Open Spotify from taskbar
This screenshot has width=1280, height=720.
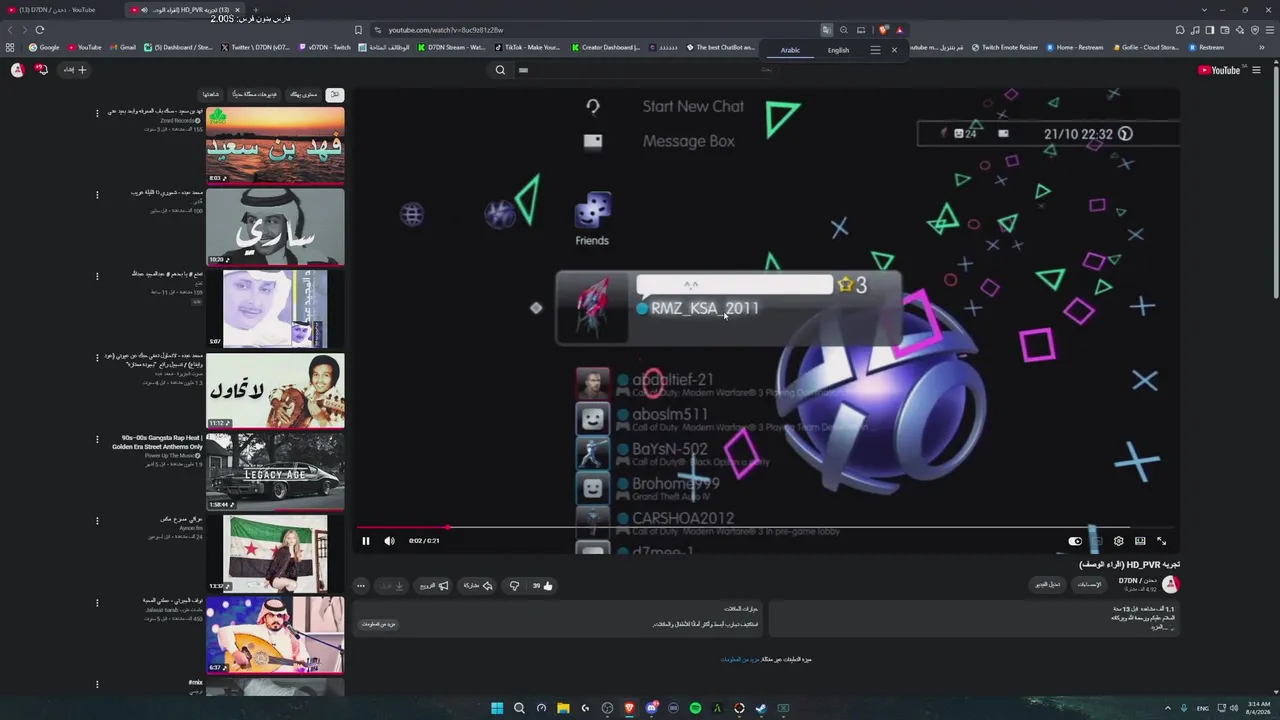point(695,708)
